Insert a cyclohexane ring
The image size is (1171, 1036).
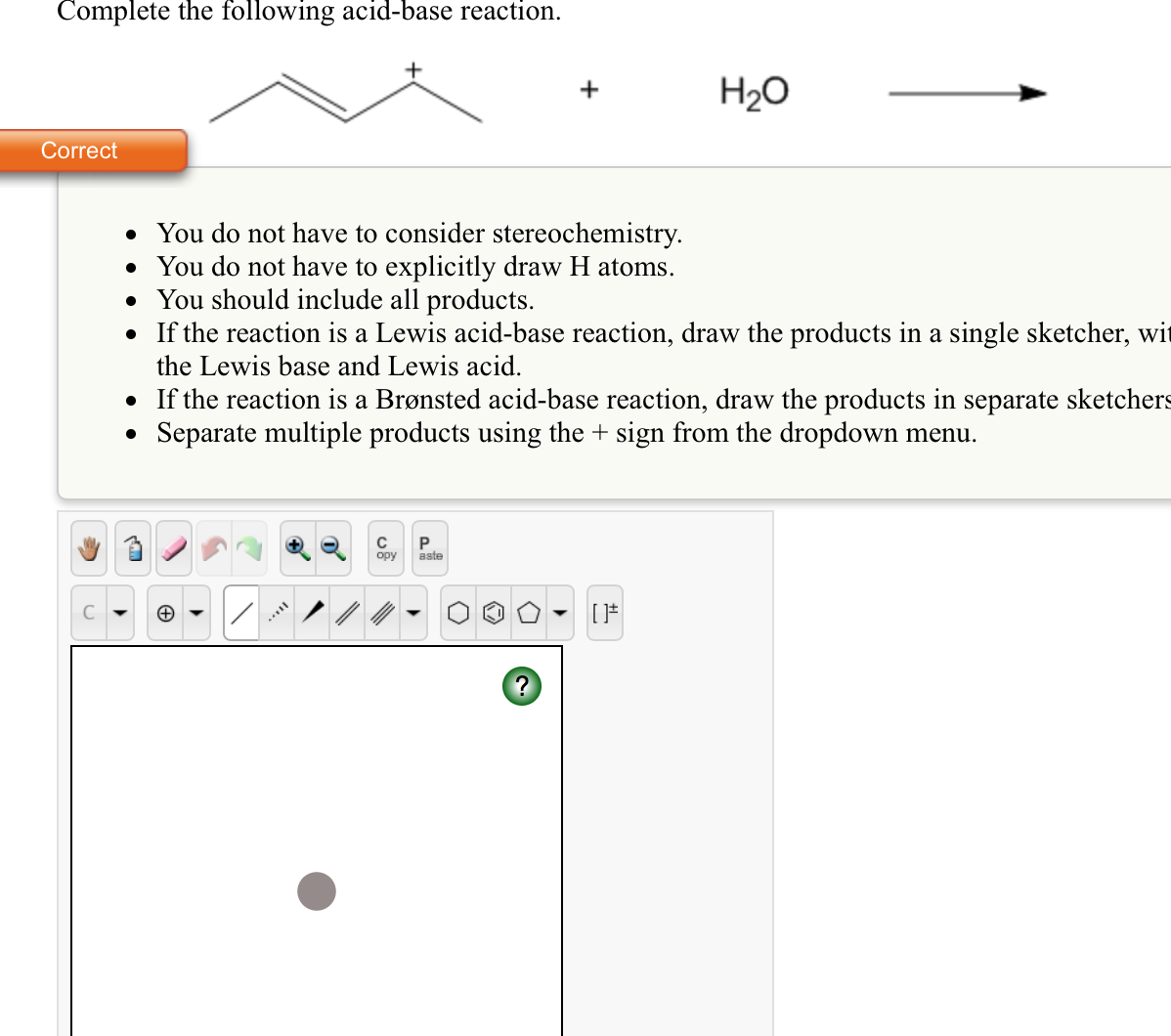(x=458, y=613)
